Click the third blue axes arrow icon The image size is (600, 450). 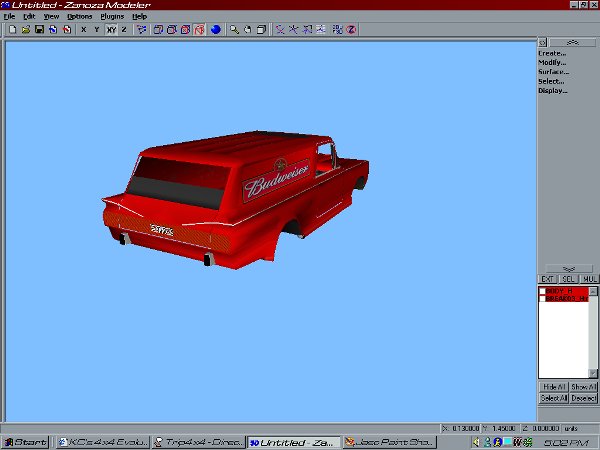pos(307,29)
